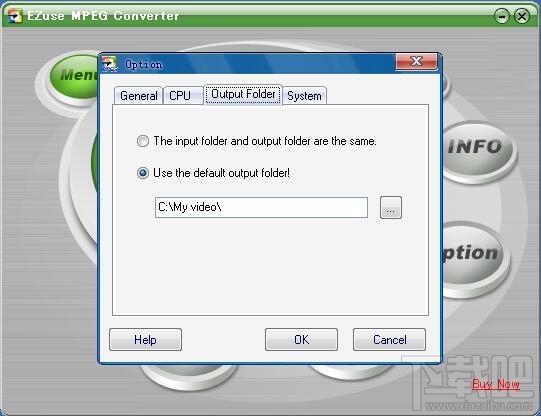The height and width of the screenshot is (416, 541).
Task: Click the Option dialog title icon
Action: tap(109, 64)
